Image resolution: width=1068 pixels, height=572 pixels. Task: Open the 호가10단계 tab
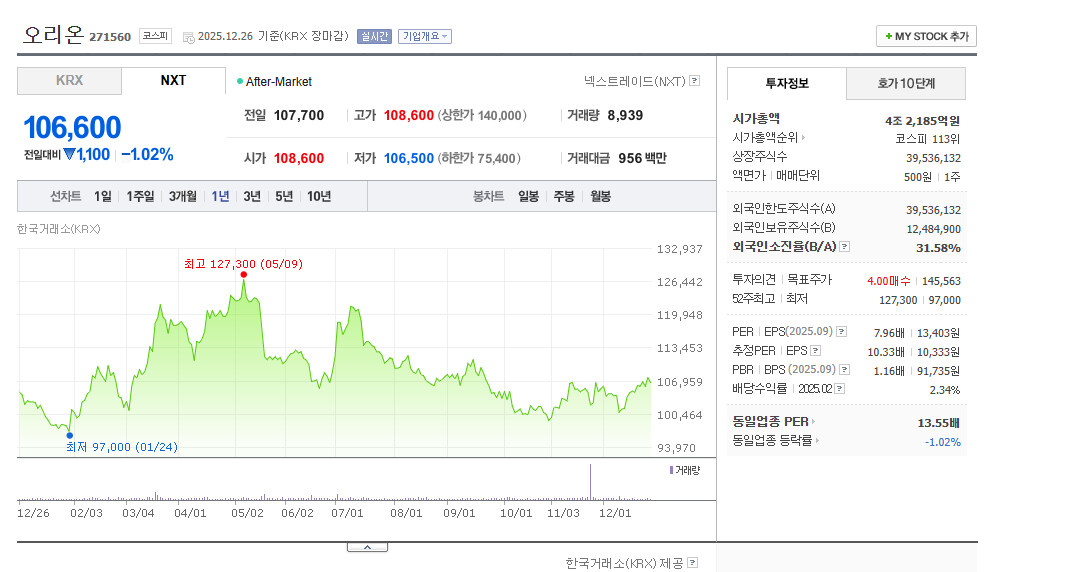(906, 83)
